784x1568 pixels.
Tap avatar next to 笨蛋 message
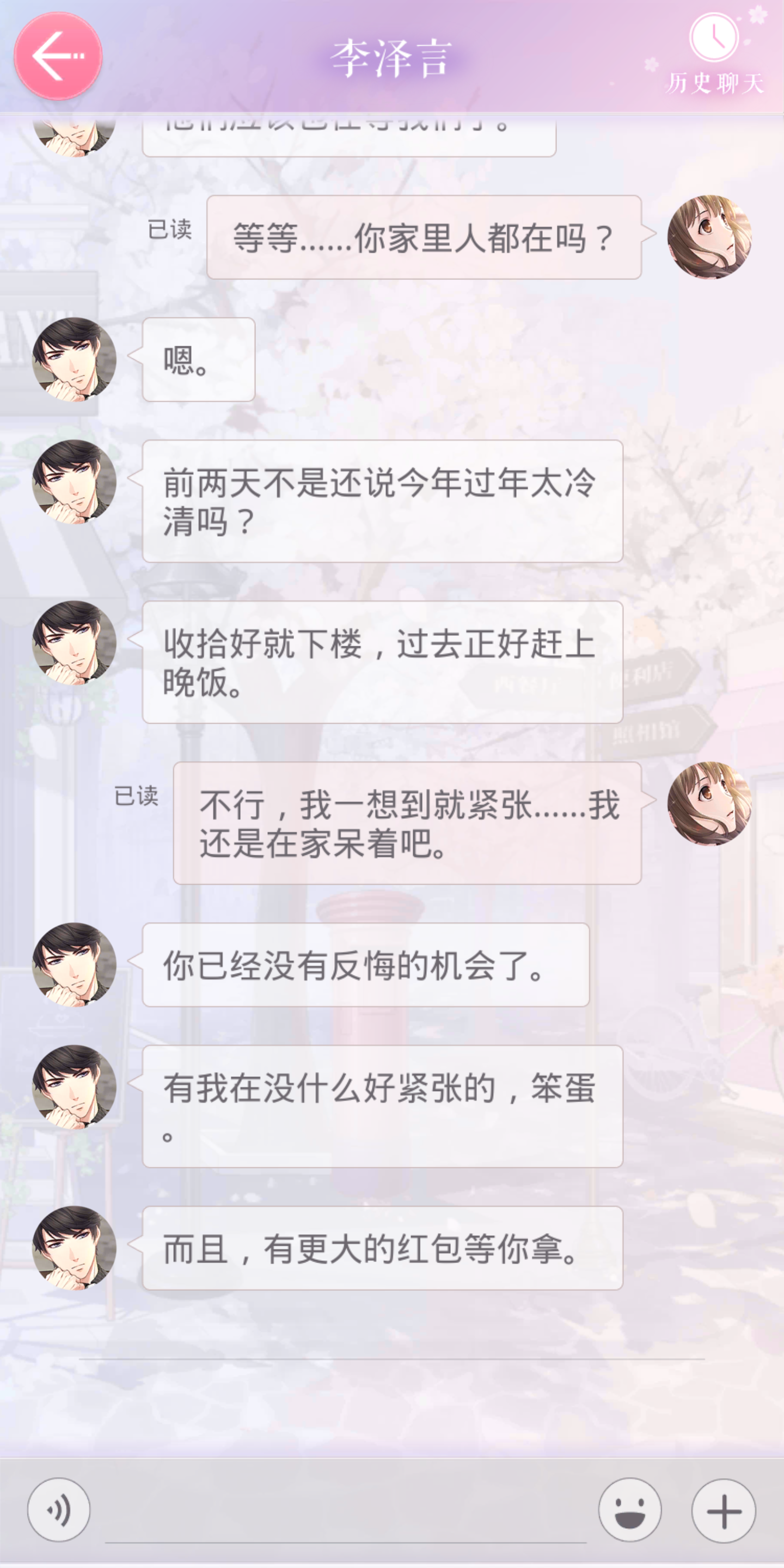click(x=74, y=1087)
